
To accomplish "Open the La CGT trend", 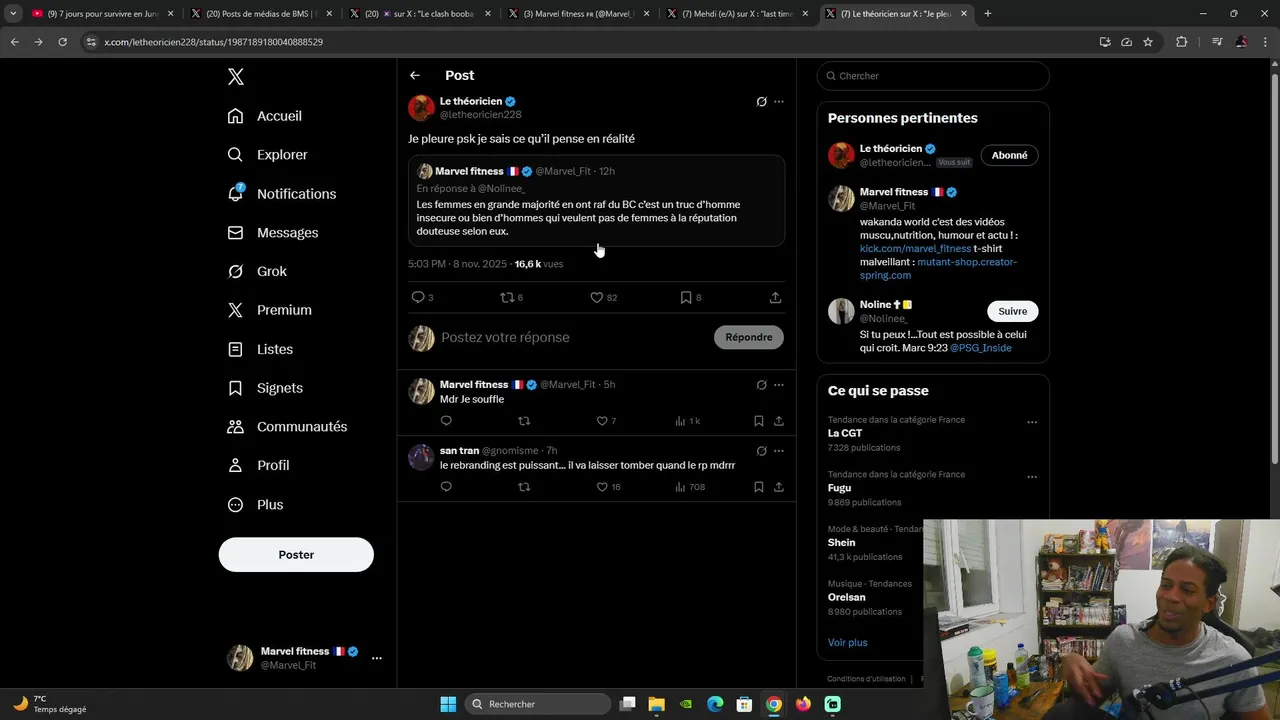I will pyautogui.click(x=845, y=433).
